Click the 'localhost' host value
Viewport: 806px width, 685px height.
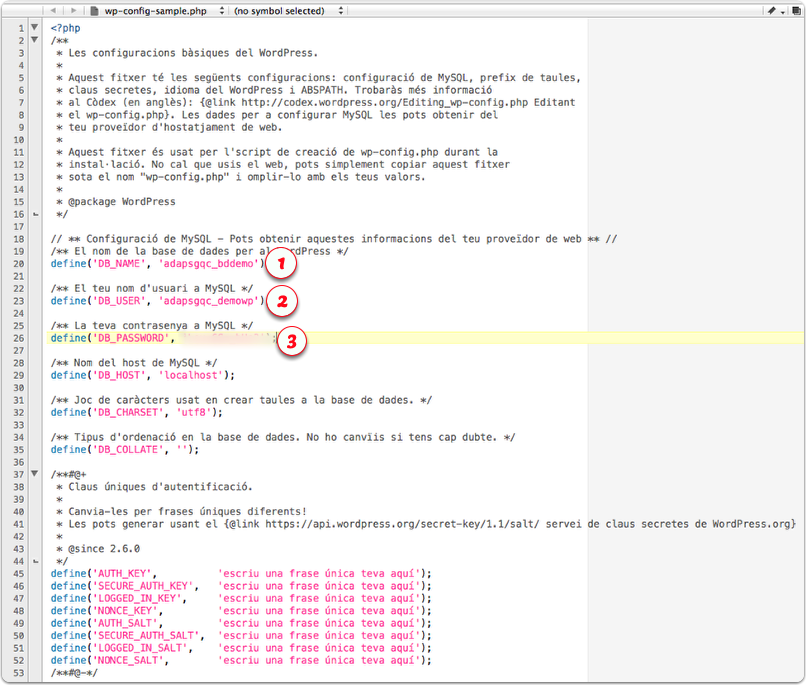click(x=191, y=375)
